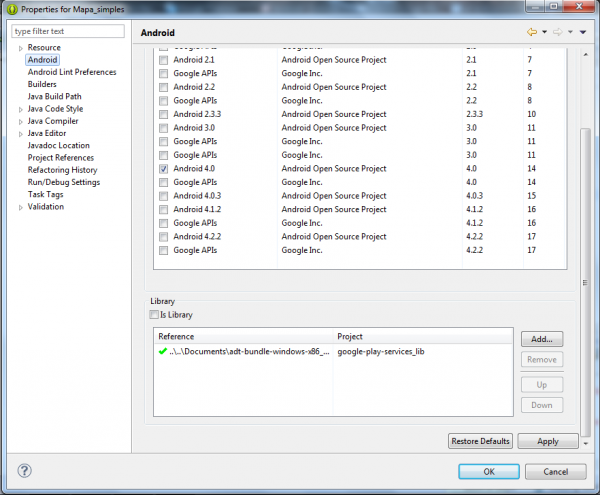Viewport: 600px width, 495px height.
Task: Click the Restore Defaults button
Action: pos(481,441)
